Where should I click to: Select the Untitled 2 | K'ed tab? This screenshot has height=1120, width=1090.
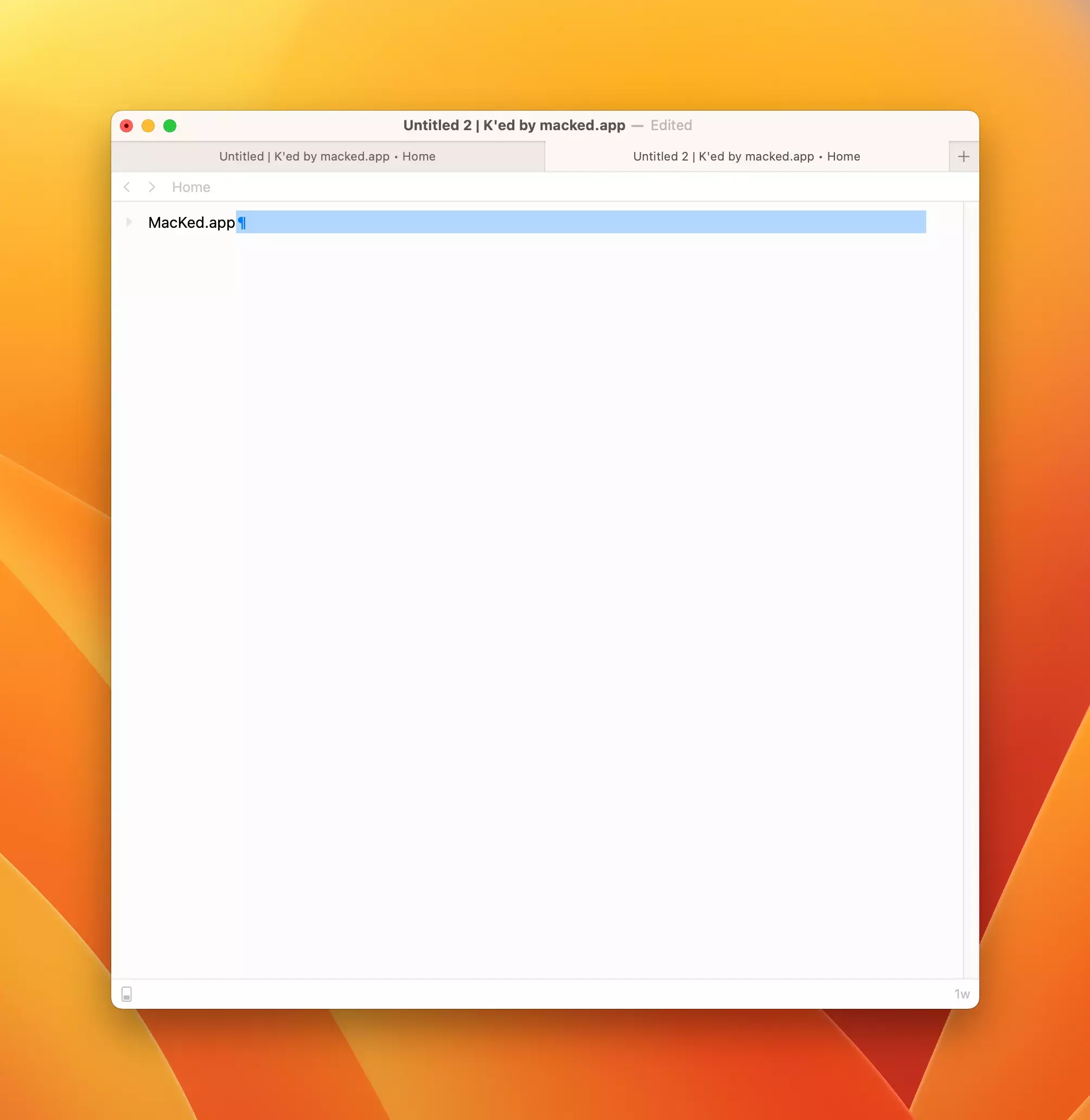pyautogui.click(x=746, y=157)
